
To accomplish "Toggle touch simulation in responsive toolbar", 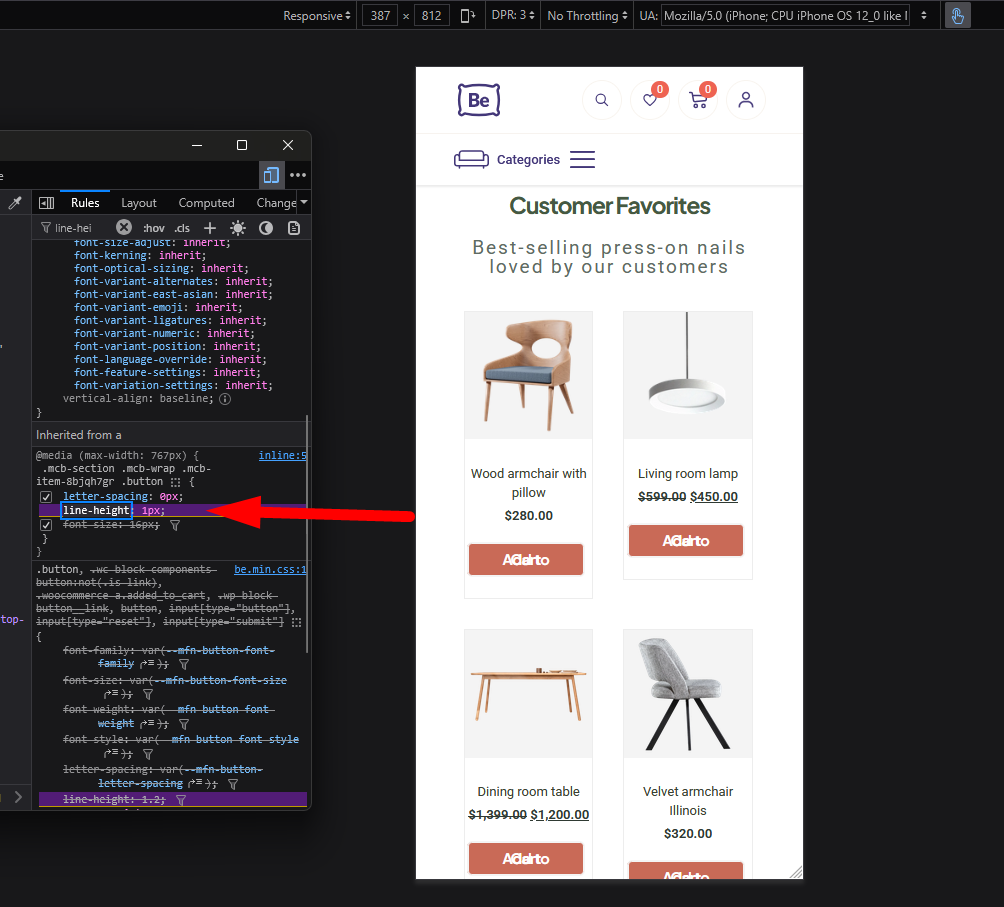I will point(957,16).
